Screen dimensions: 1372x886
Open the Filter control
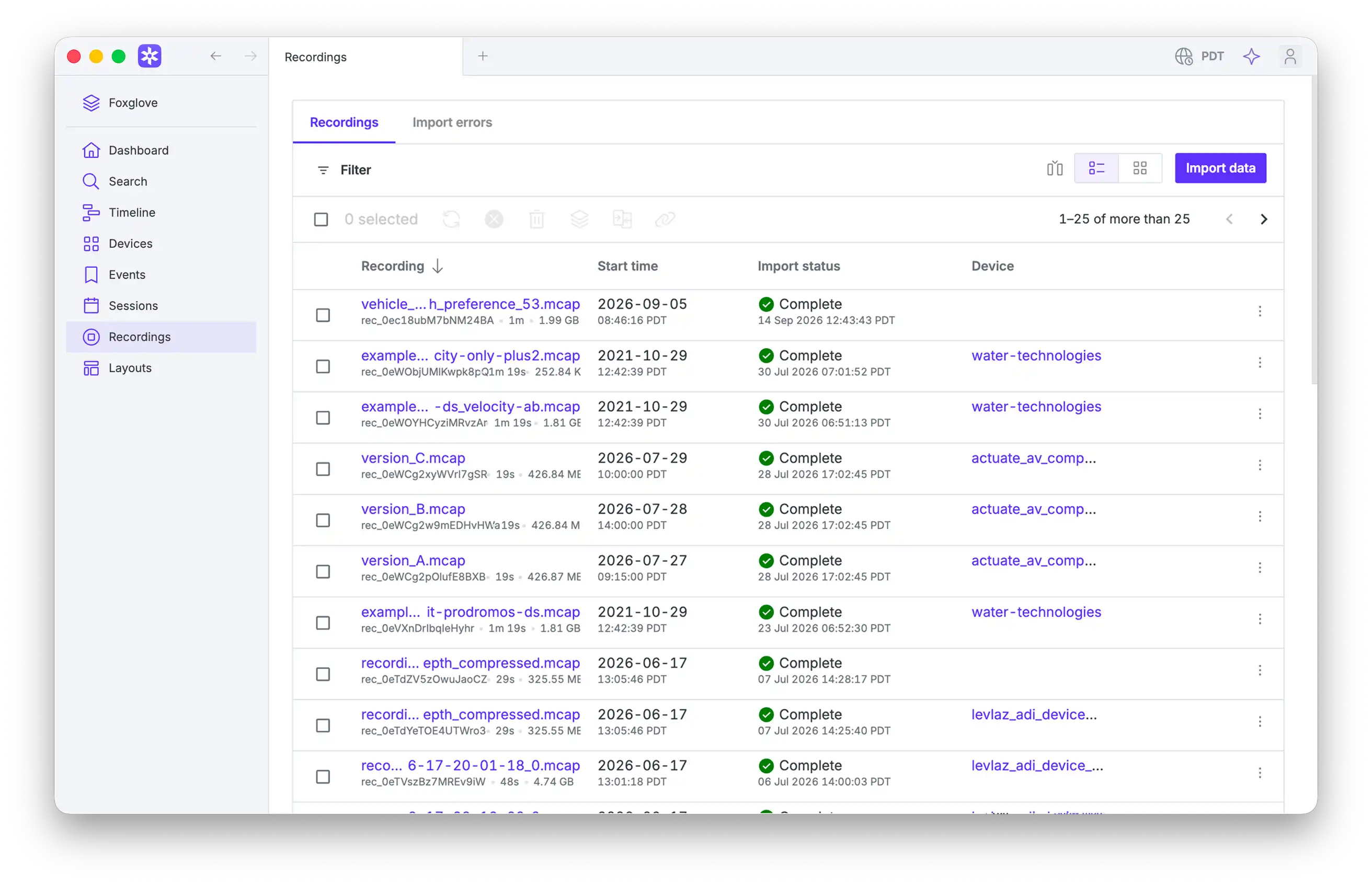[344, 170]
